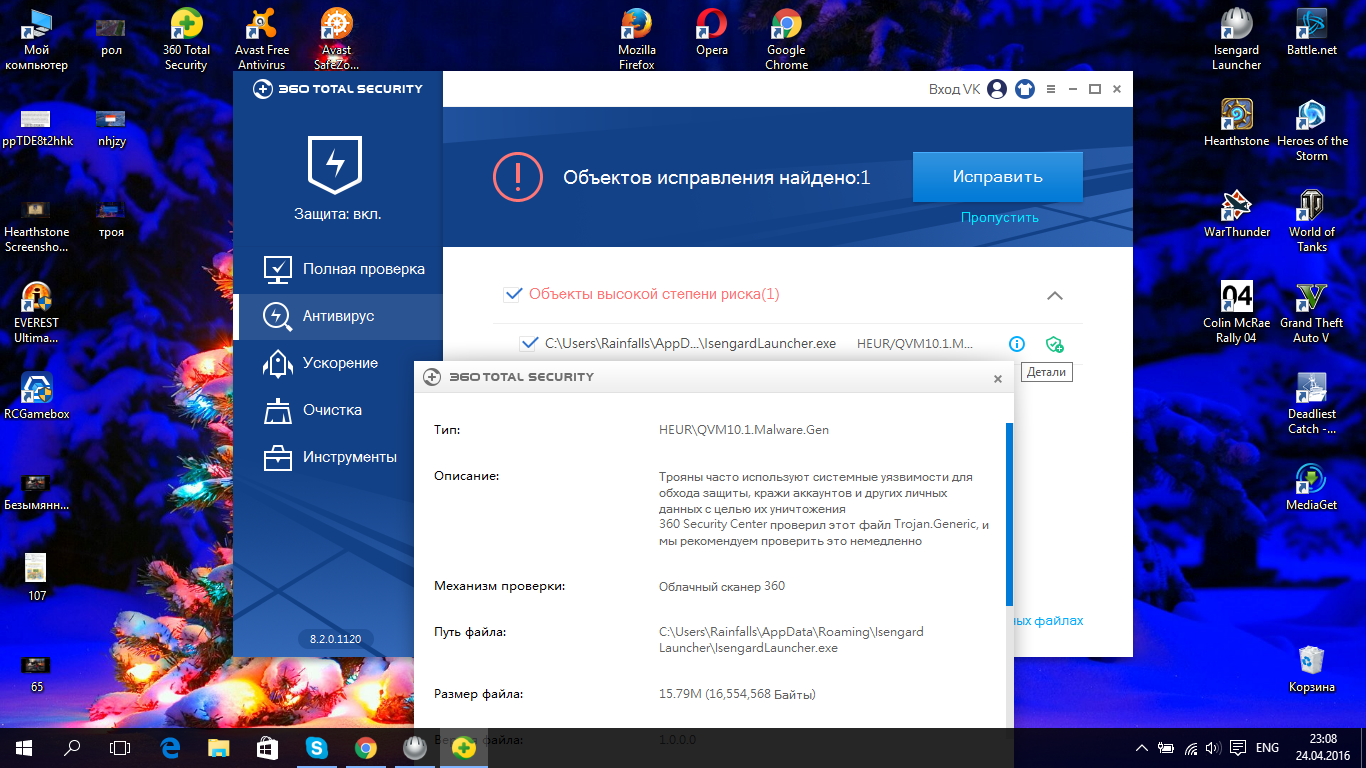
Task: Uncheck the IsengardLauncher.exe threat checkbox
Action: pos(529,344)
